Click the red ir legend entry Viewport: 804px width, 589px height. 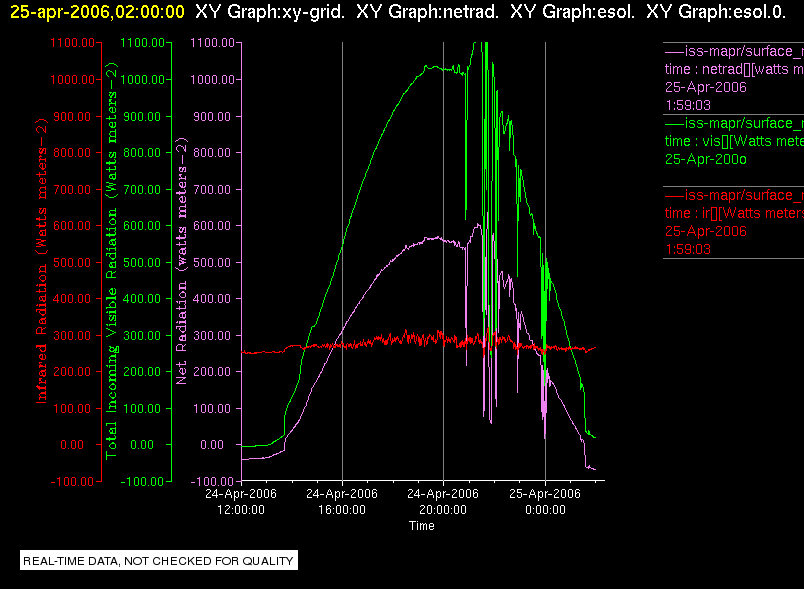click(734, 222)
